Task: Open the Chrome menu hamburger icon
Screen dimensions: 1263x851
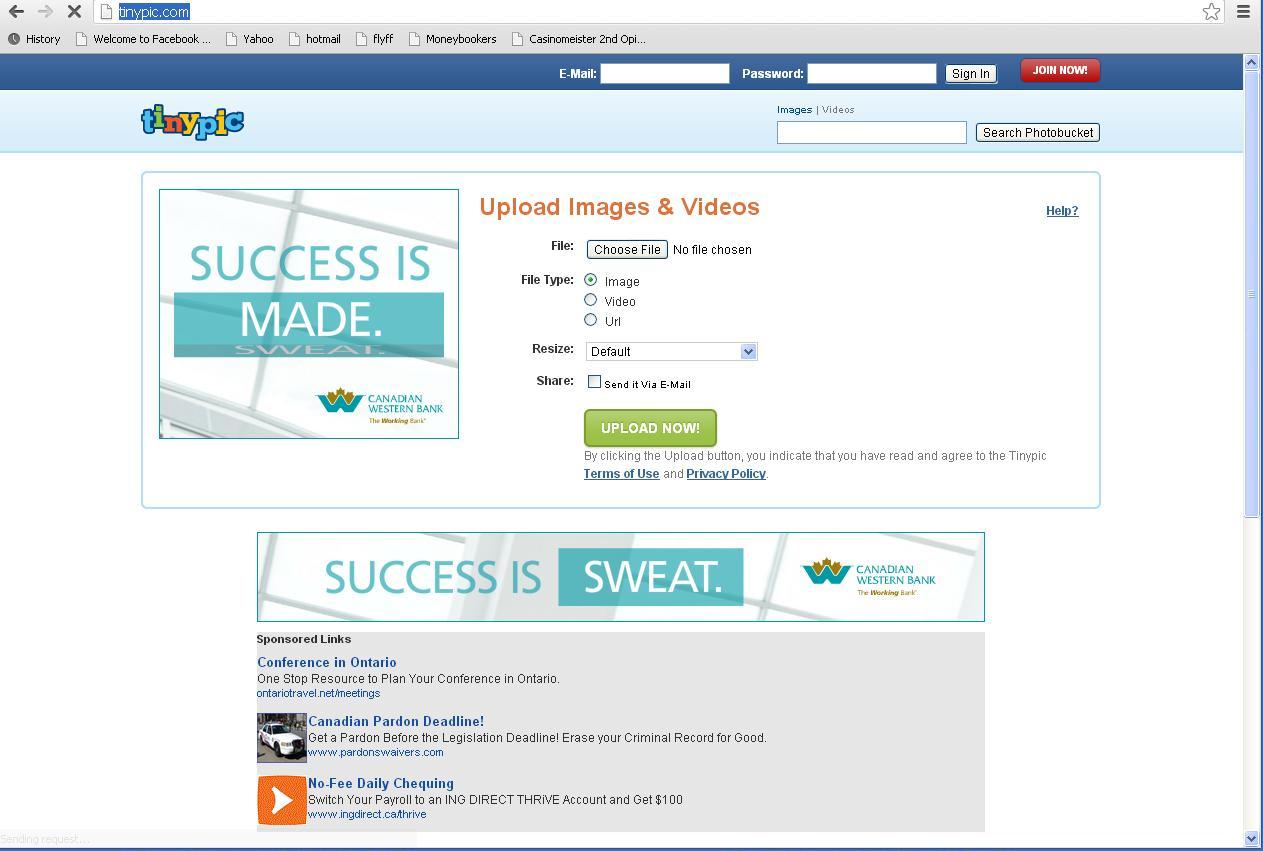Action: 1244,12
